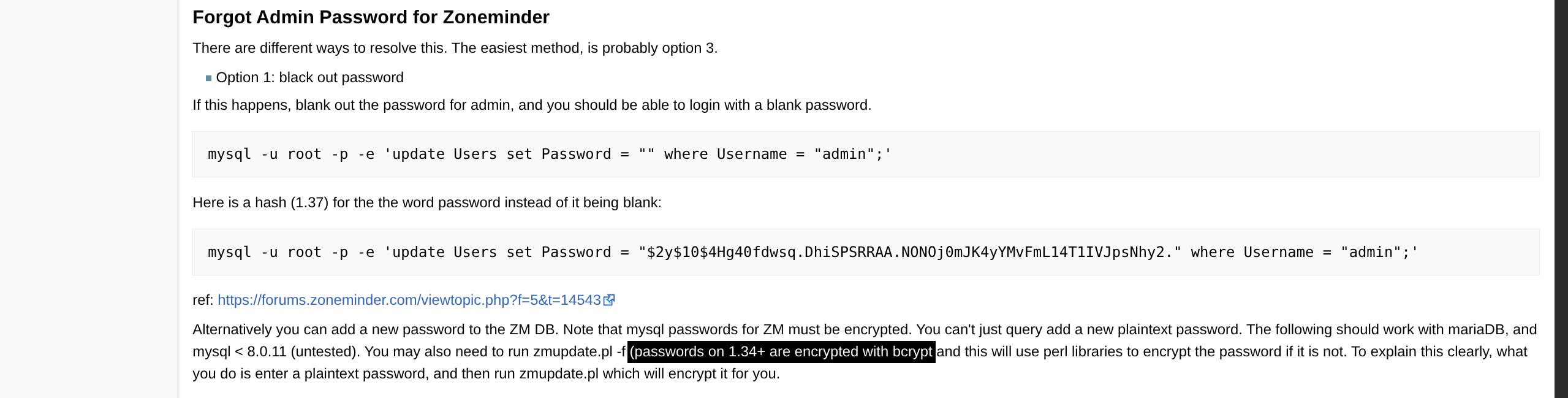
Task: Click inside the blank-password mysql code block
Action: click(1103, 155)
